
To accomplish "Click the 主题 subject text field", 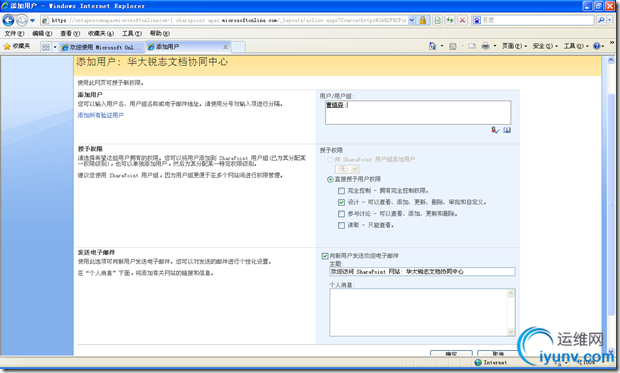I will click(422, 272).
